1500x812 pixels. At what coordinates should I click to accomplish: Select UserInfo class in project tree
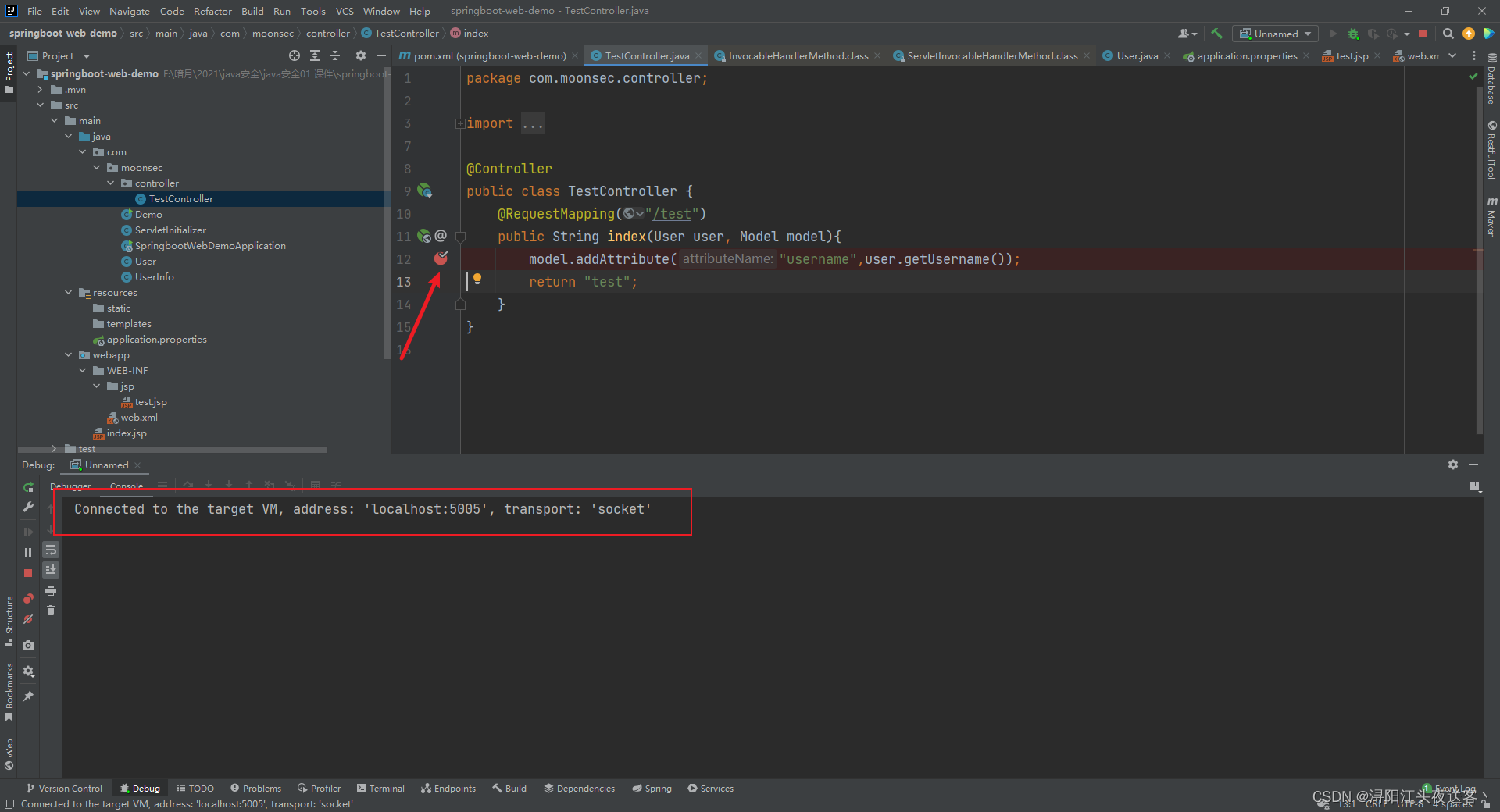[148, 276]
